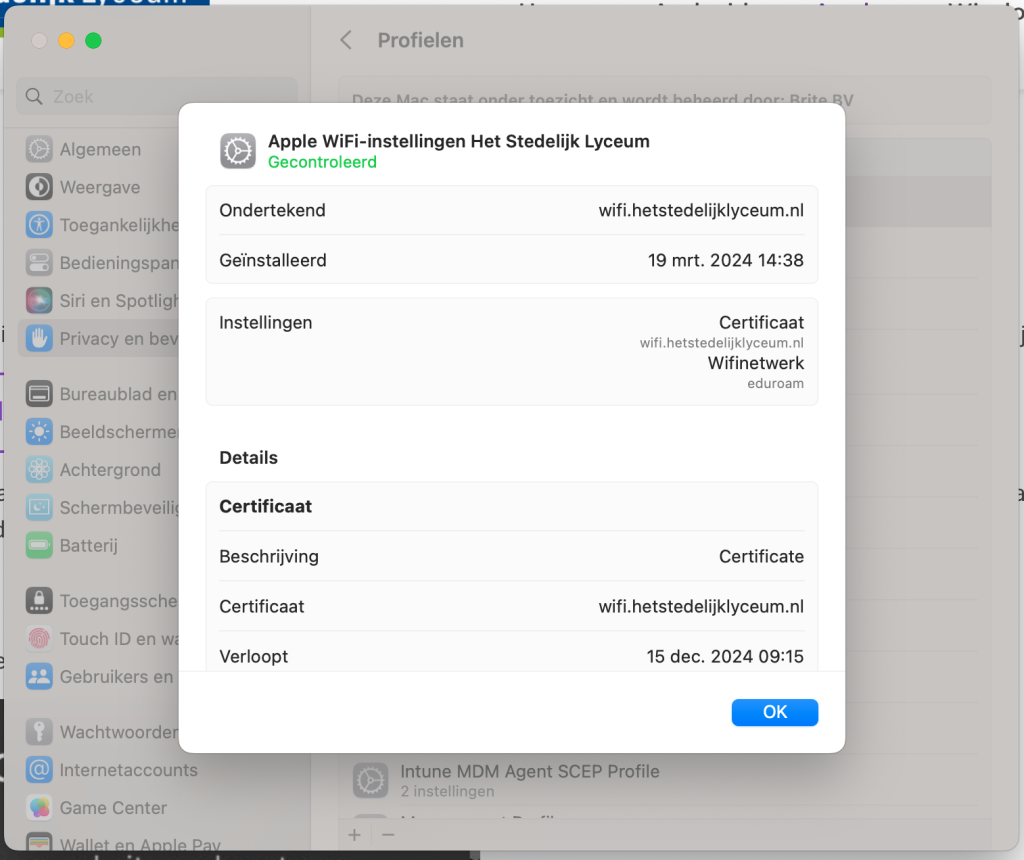This screenshot has height=860, width=1024.
Task: Select the Weergave sidebar icon
Action: [x=39, y=188]
